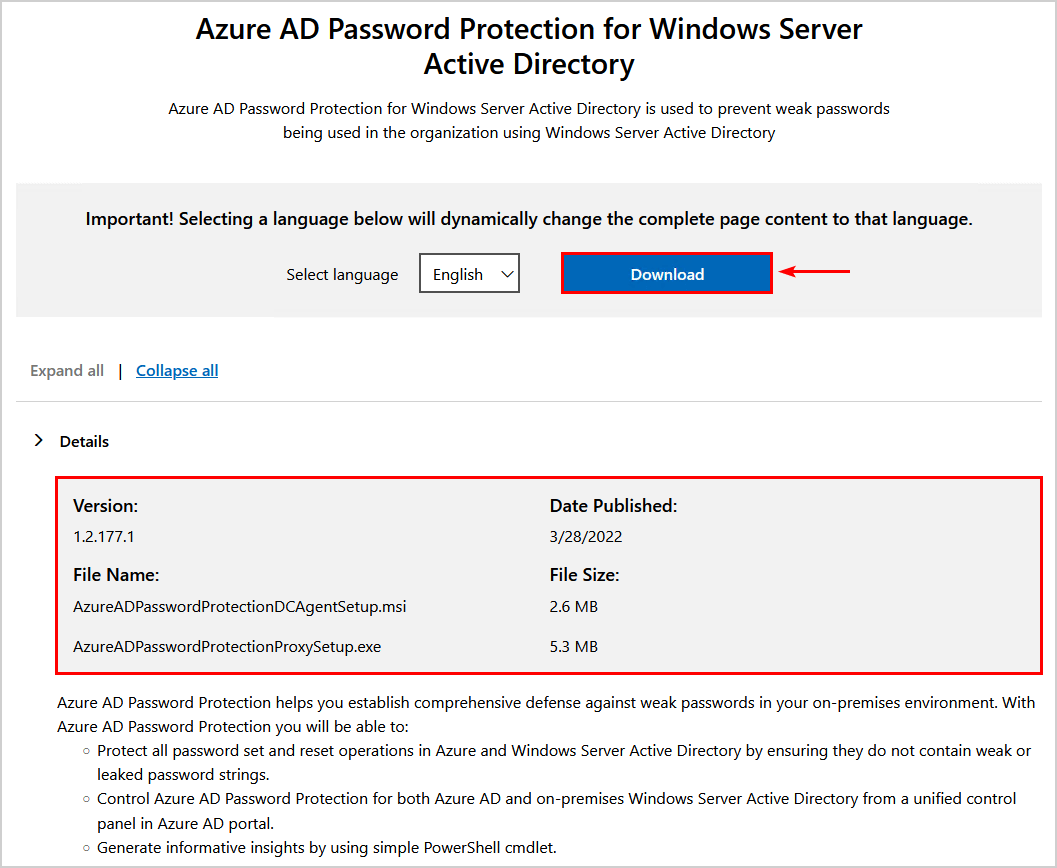
Task: Click the Collapse all link
Action: tap(177, 371)
